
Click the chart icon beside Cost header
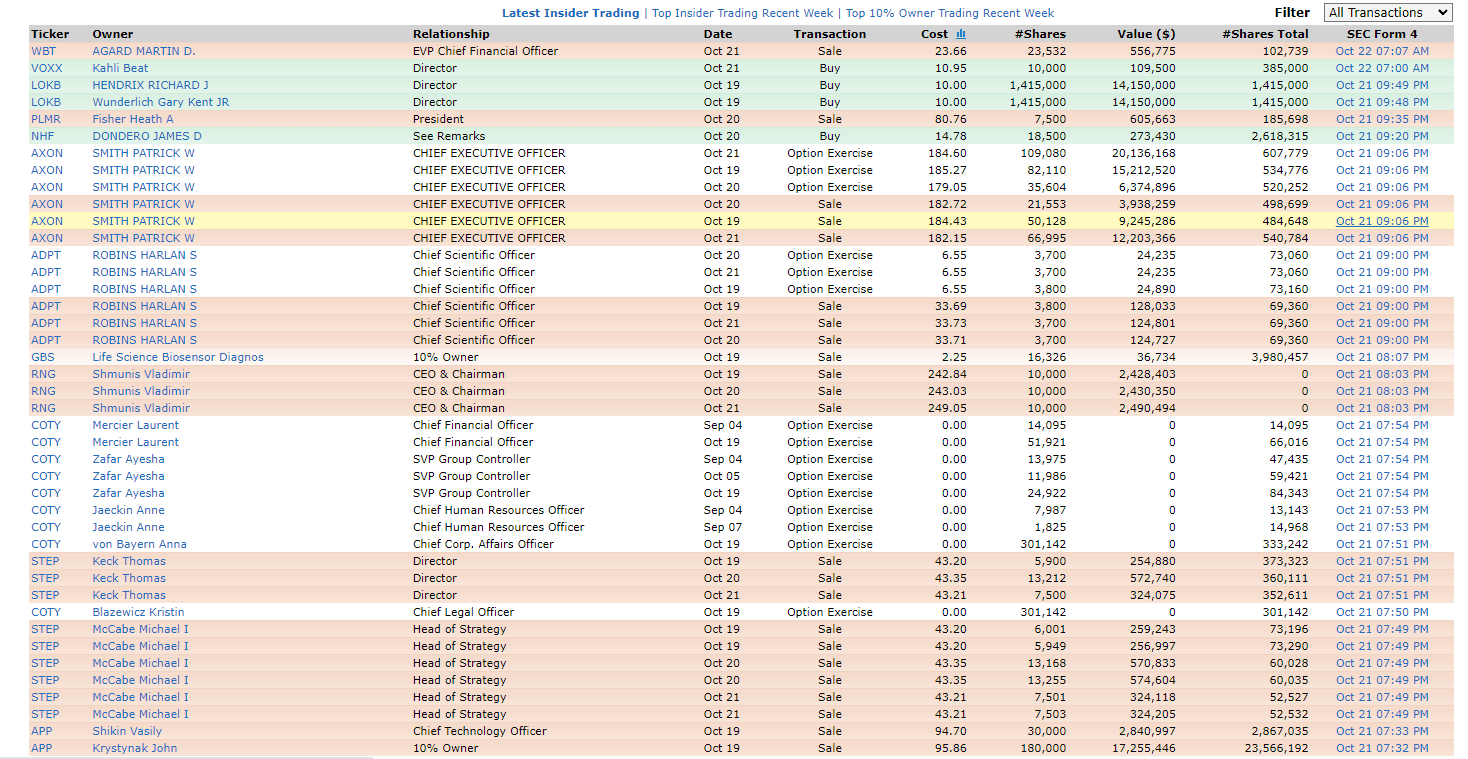point(961,34)
